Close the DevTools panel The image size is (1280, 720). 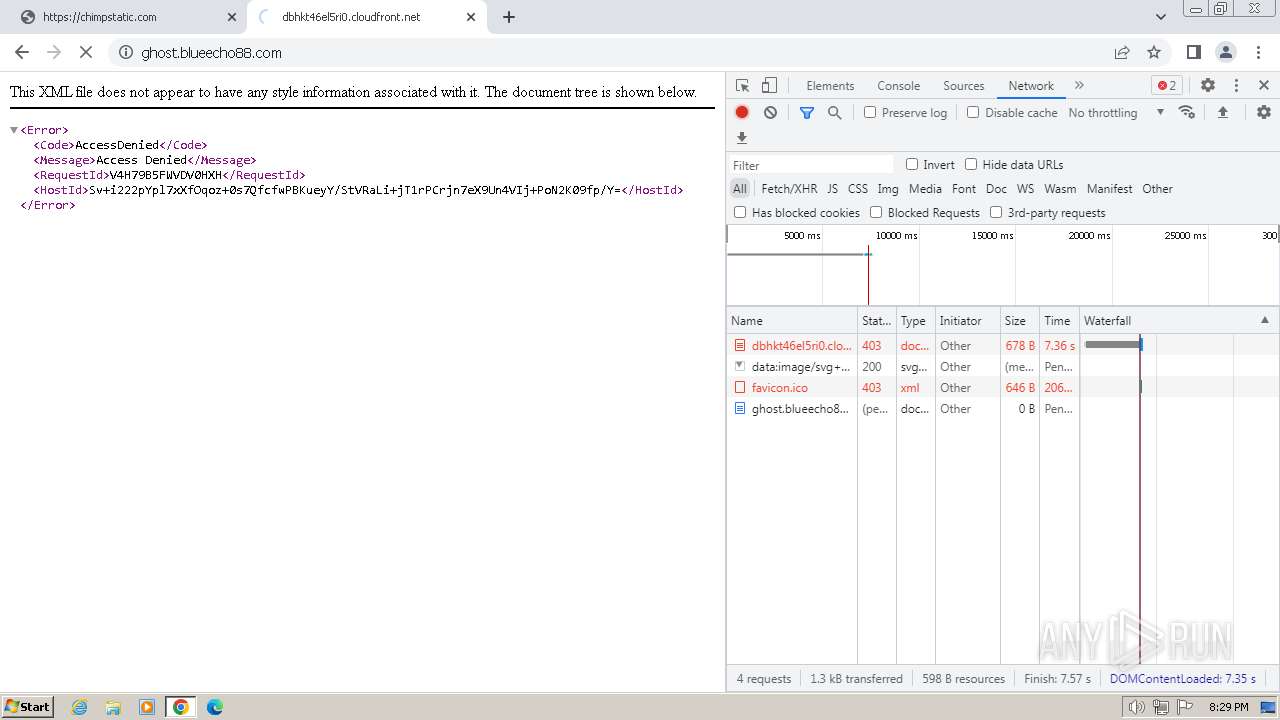(x=1264, y=85)
